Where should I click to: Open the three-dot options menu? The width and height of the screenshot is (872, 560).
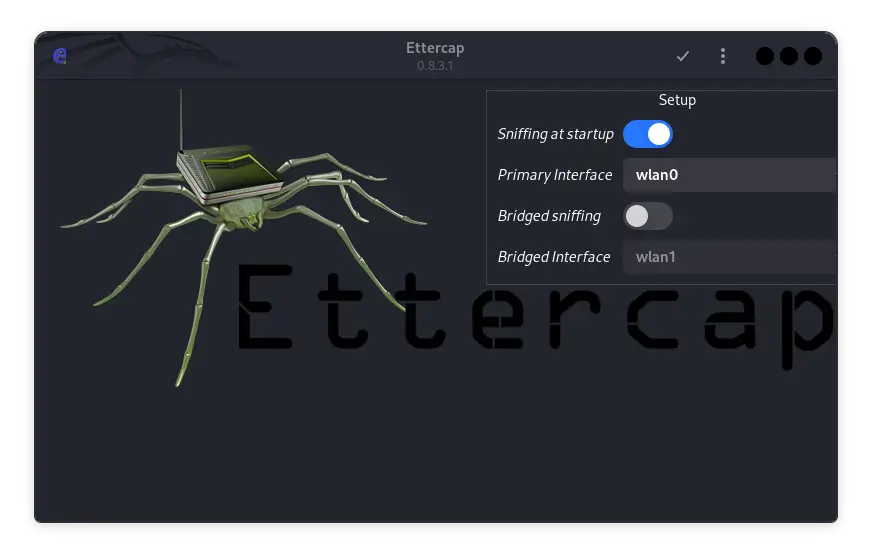723,56
